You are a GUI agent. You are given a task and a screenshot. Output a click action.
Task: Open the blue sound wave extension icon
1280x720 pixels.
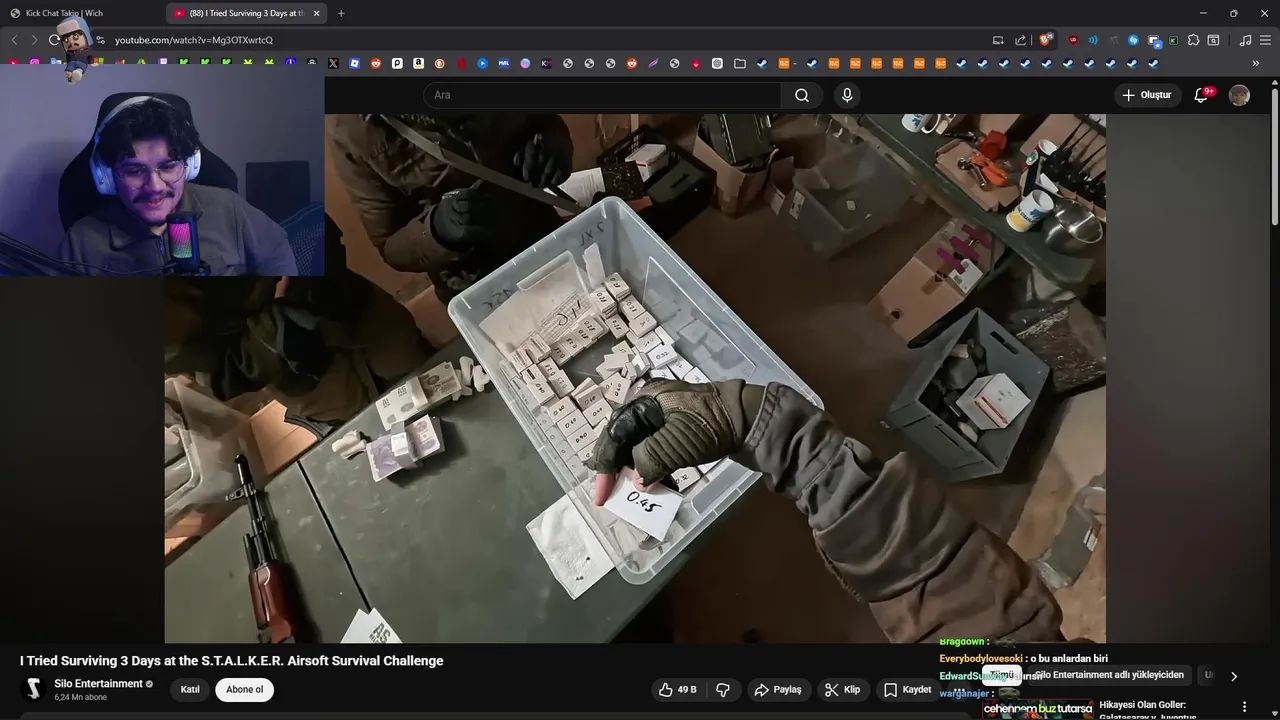click(x=1093, y=40)
